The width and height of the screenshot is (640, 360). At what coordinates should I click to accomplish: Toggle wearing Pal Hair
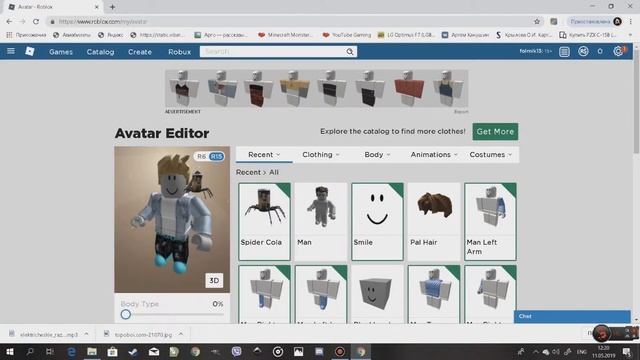pos(434,221)
